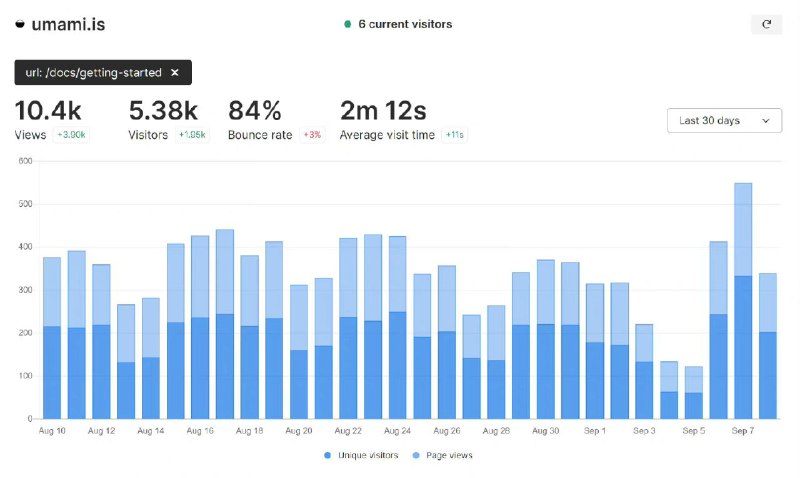Toggle Unique visitors legend item

(x=361, y=455)
